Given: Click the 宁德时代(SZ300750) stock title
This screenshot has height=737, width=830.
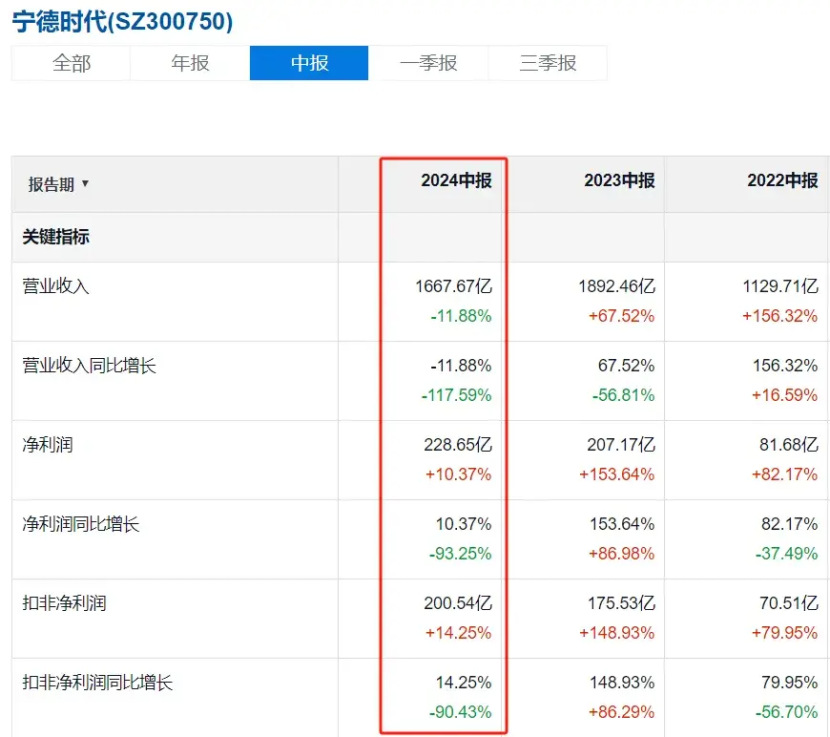Looking at the screenshot, I should (122, 21).
